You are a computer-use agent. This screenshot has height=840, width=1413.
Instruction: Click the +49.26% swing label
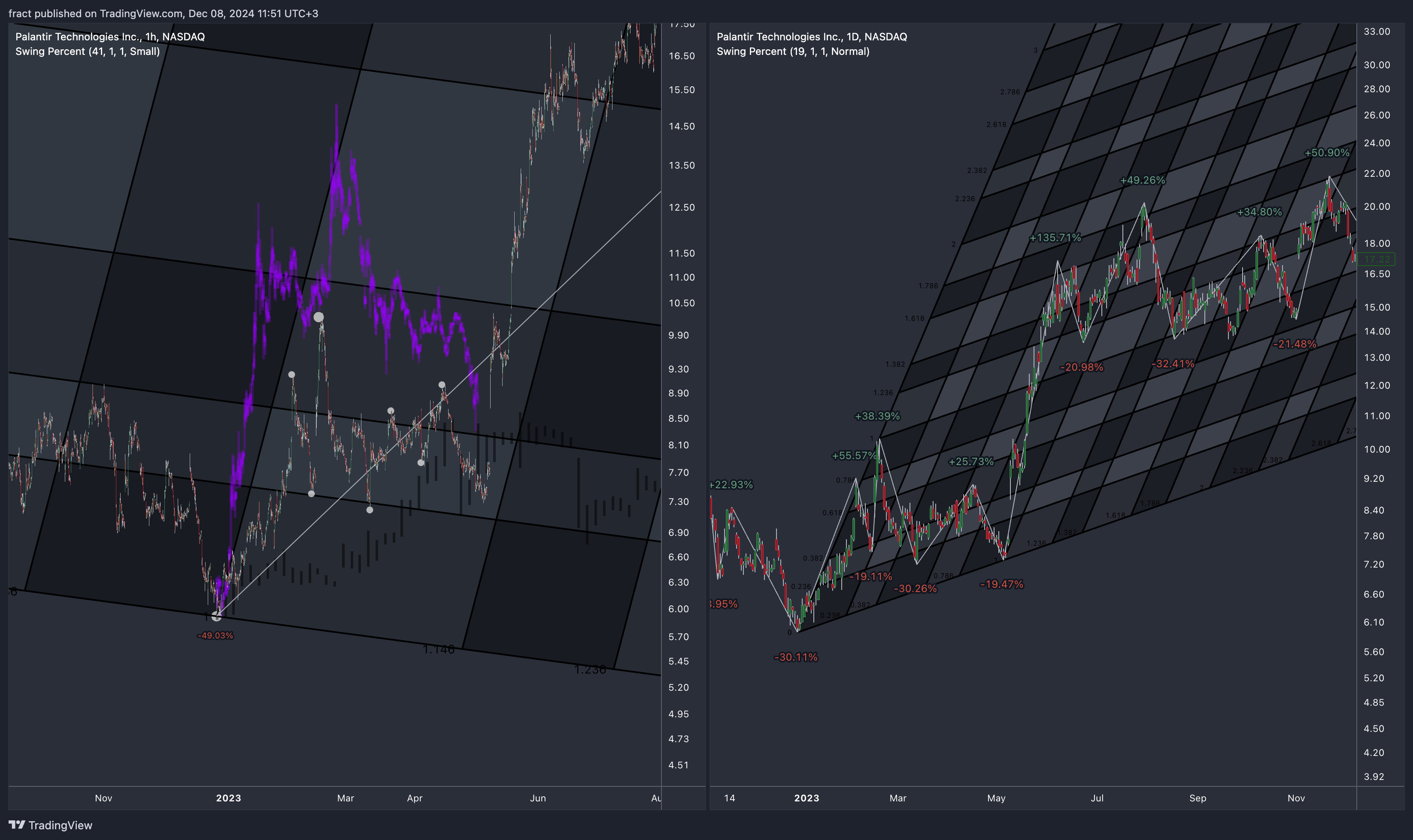pyautogui.click(x=1143, y=181)
